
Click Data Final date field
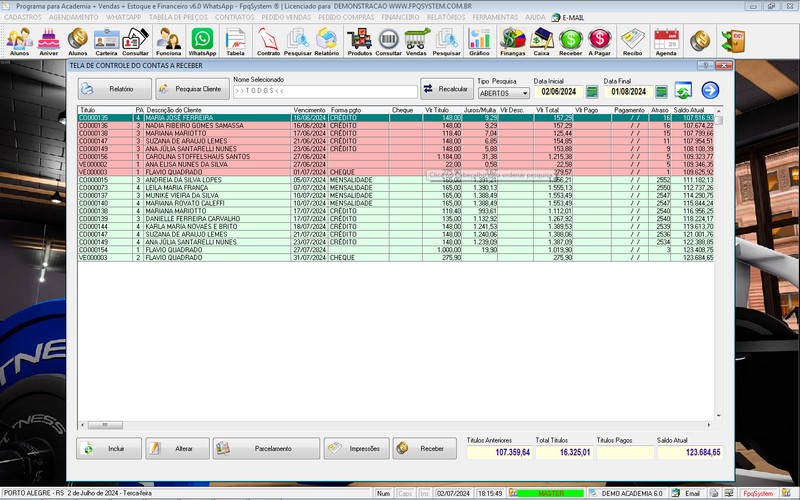pyautogui.click(x=629, y=92)
